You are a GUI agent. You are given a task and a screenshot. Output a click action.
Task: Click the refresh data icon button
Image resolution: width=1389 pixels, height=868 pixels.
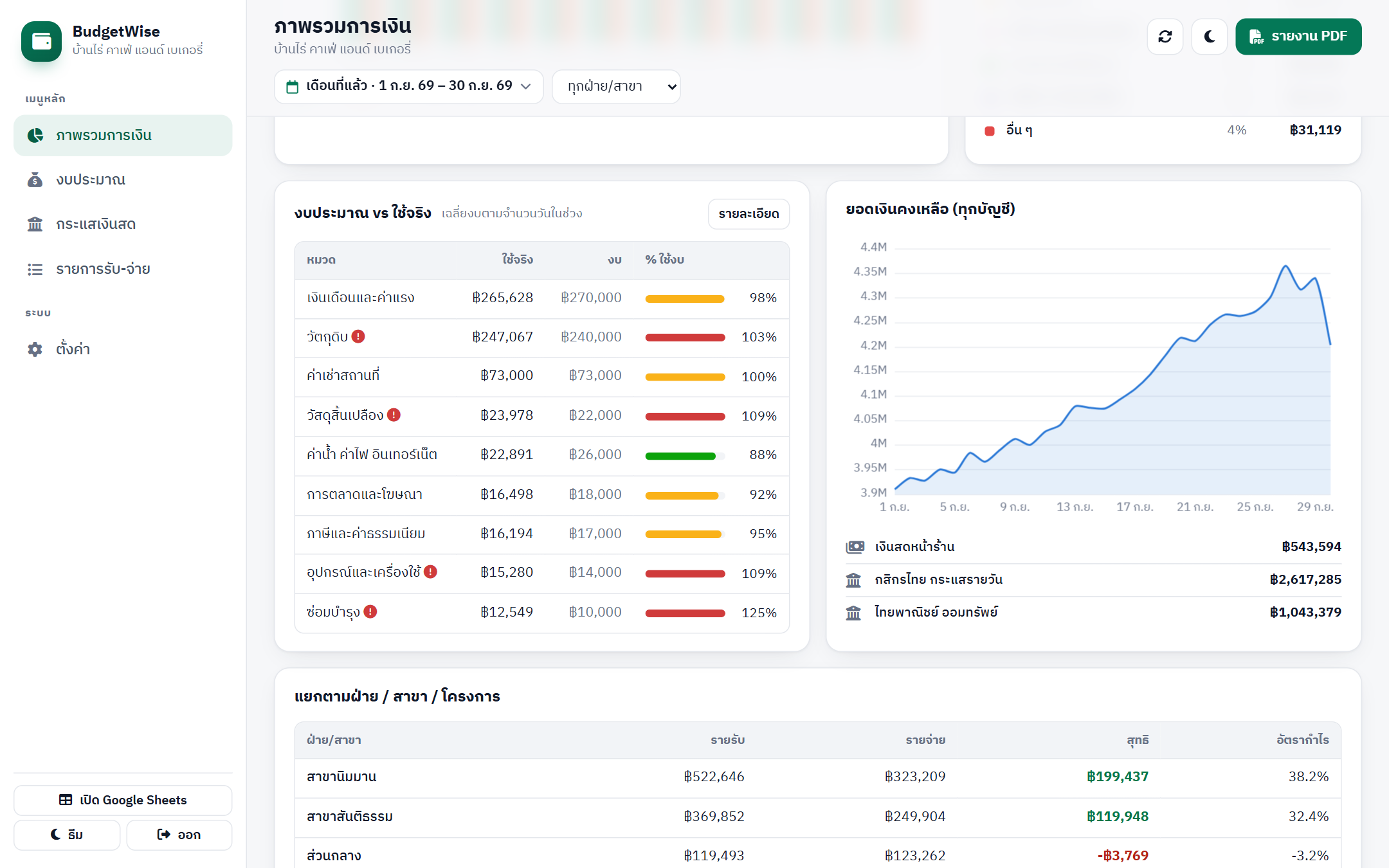1165,37
